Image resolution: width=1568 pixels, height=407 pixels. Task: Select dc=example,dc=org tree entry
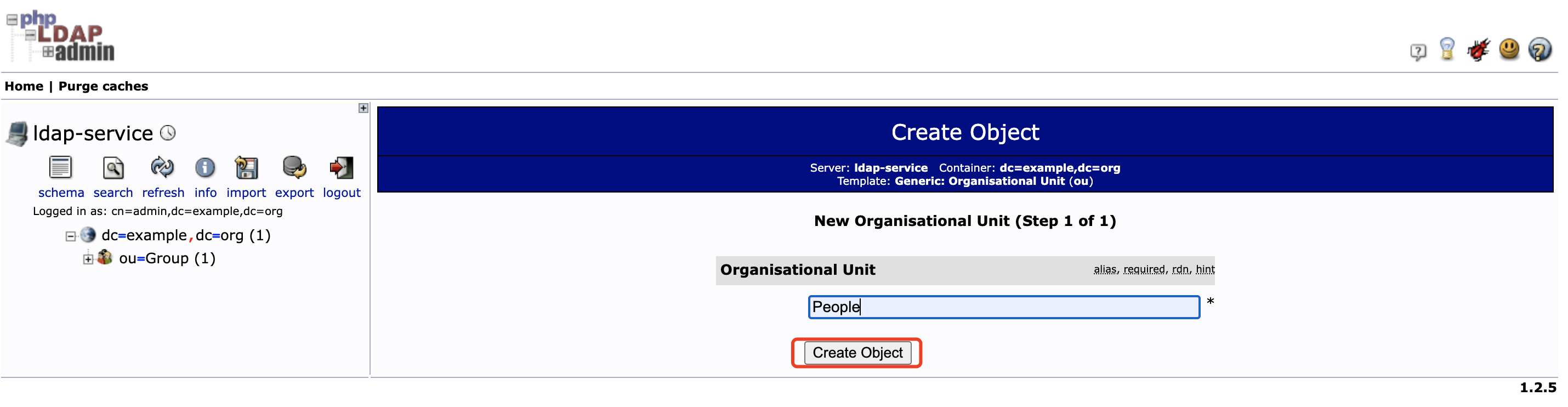point(186,235)
